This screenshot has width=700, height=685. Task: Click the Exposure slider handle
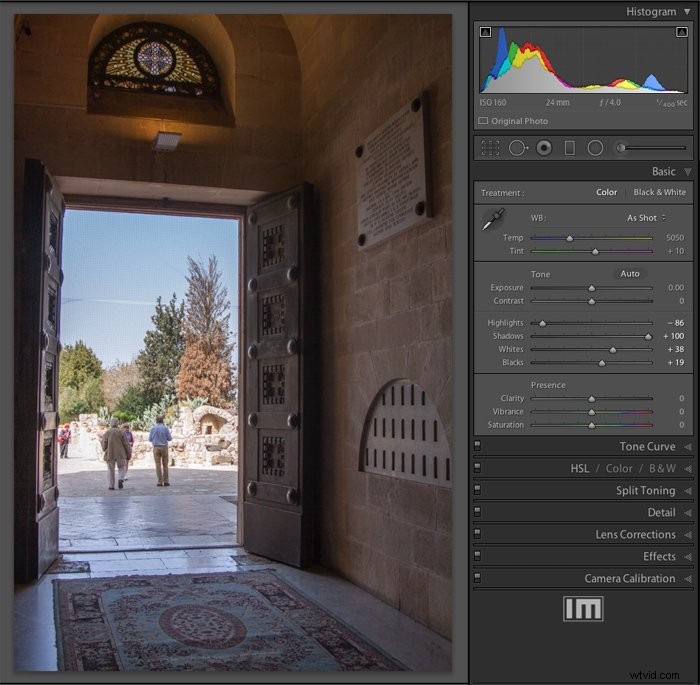[x=592, y=288]
